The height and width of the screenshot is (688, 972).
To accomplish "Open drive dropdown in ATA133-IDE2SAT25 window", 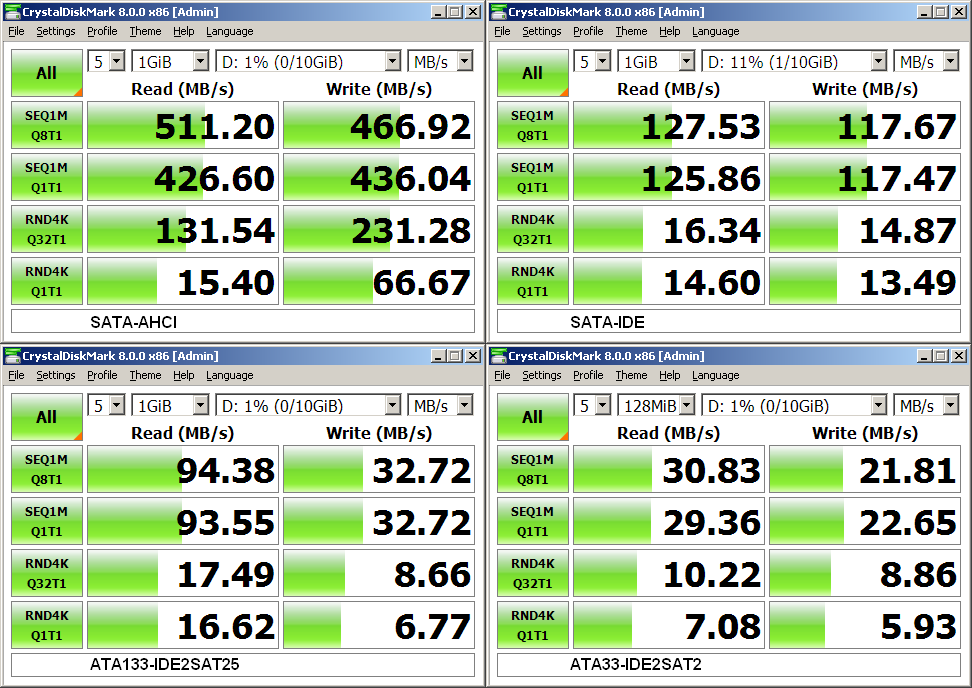I will pyautogui.click(x=308, y=405).
